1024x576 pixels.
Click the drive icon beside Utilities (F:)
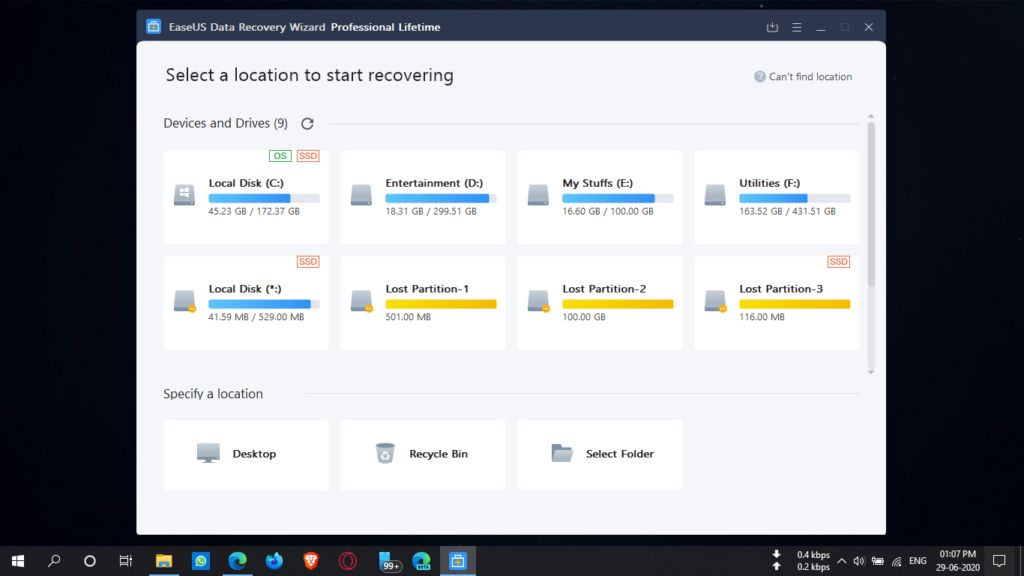tap(715, 195)
